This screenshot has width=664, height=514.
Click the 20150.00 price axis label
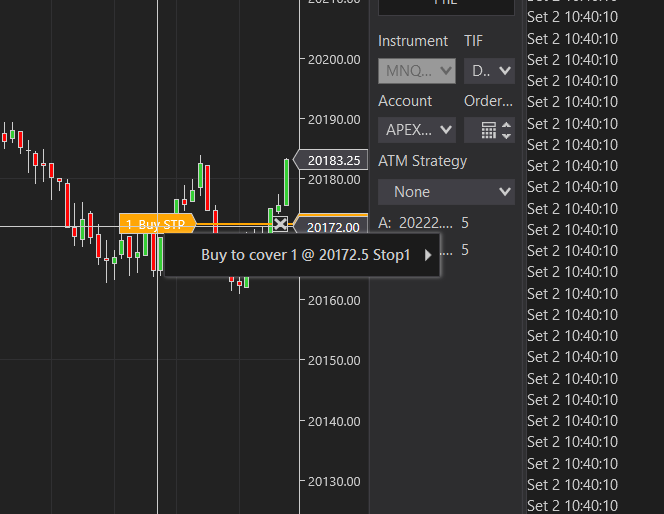pos(334,361)
